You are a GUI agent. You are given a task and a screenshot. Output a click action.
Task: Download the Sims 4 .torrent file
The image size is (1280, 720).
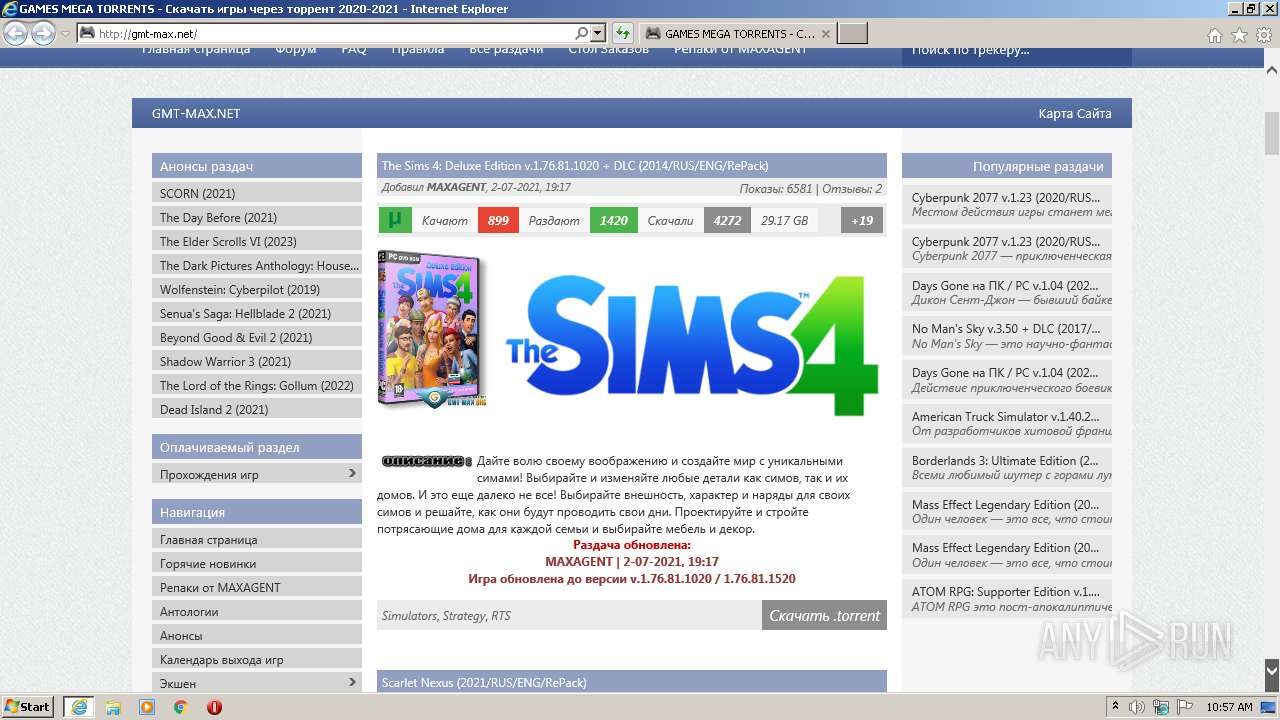[824, 615]
